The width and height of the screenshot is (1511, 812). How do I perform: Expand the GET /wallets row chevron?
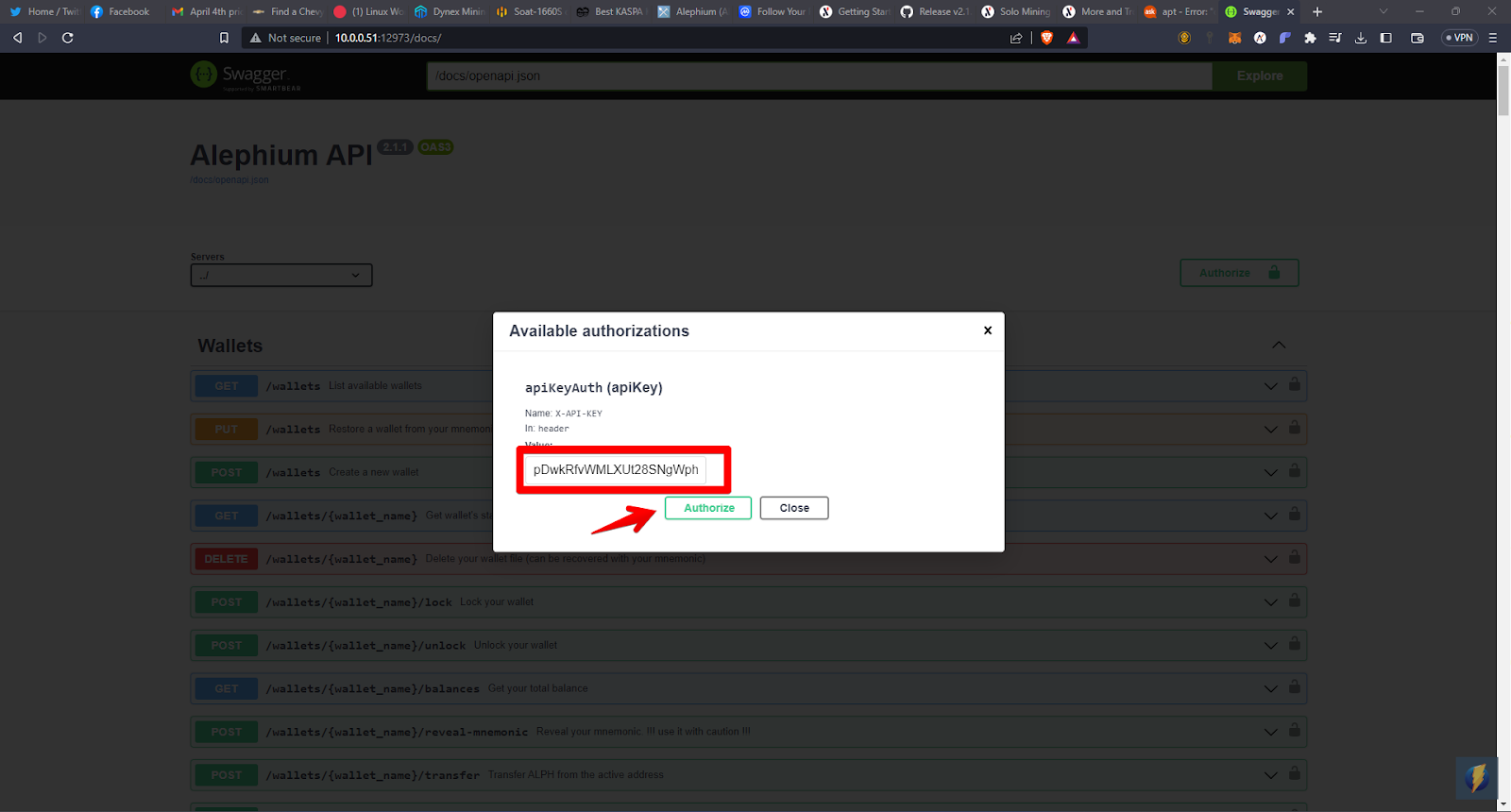point(1271,386)
